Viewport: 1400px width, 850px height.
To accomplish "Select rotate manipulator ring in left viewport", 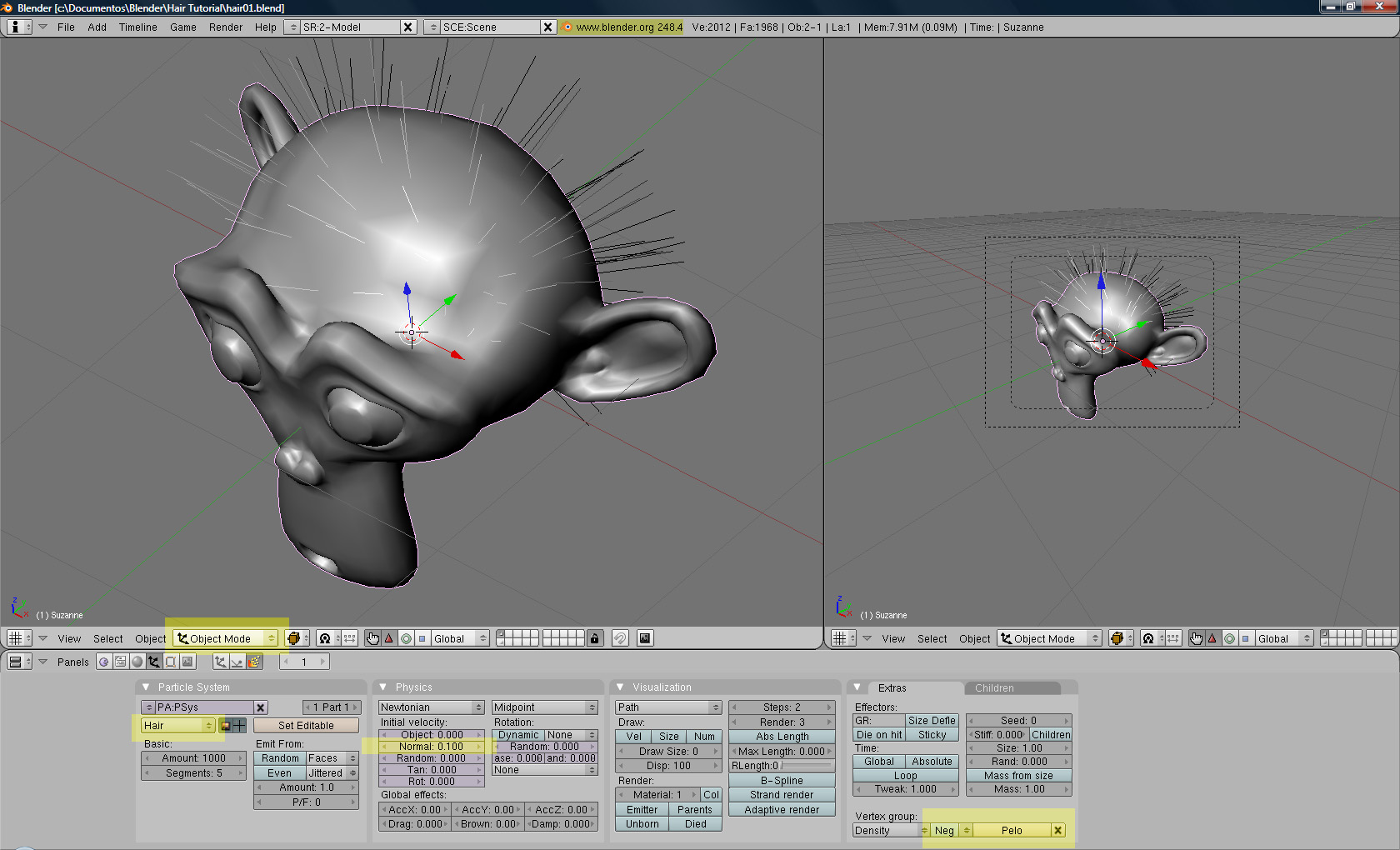I will coord(406,638).
